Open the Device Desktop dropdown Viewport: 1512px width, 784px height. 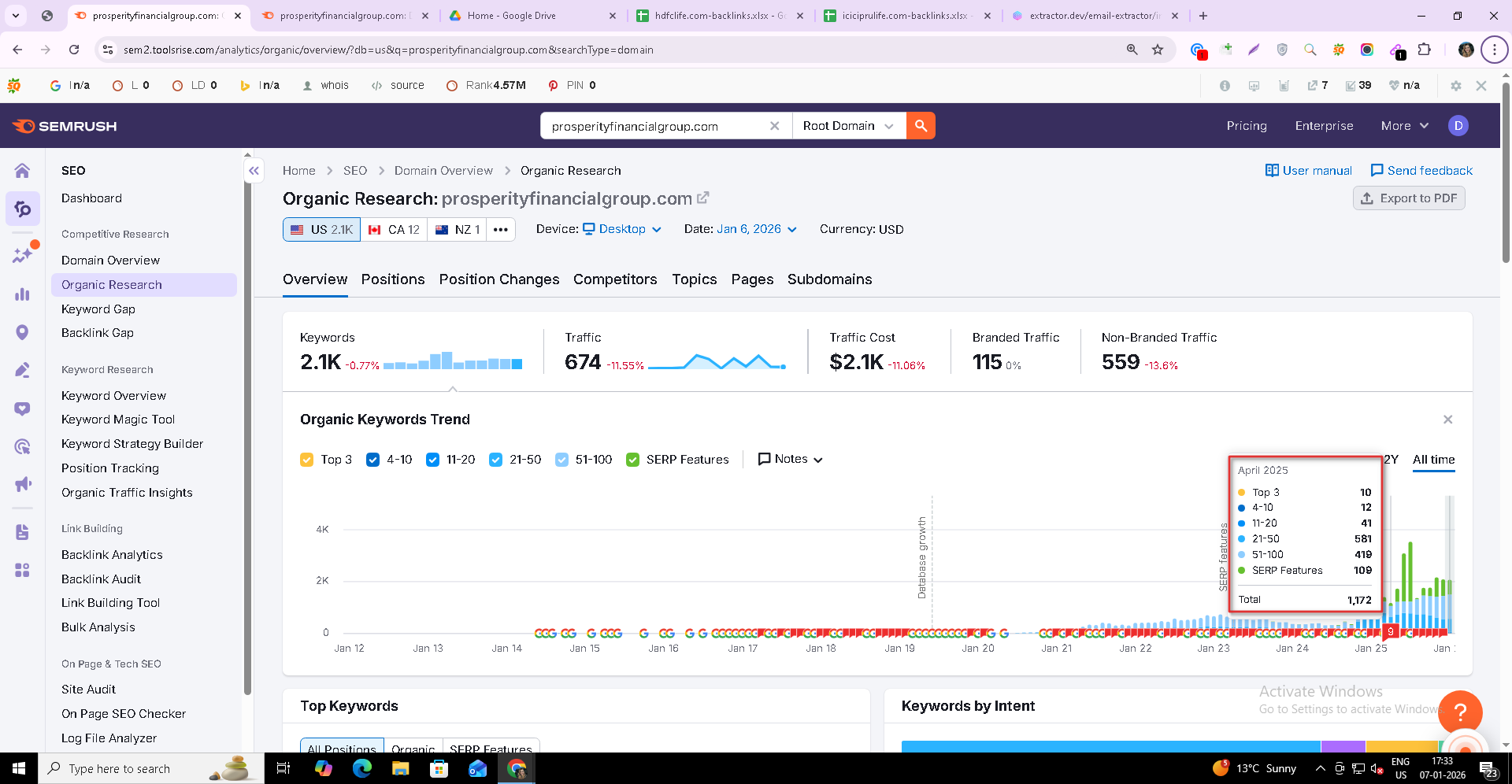point(622,229)
